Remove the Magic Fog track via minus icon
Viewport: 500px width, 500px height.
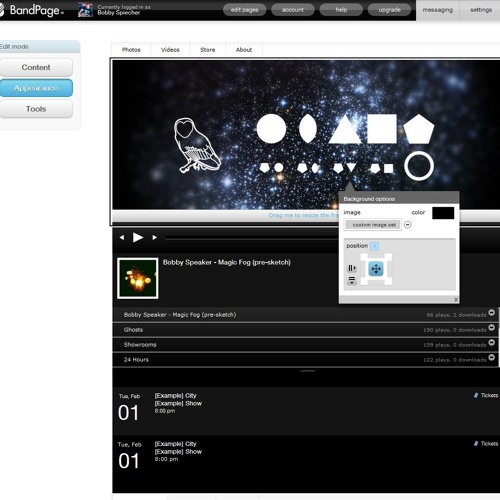(x=491, y=312)
